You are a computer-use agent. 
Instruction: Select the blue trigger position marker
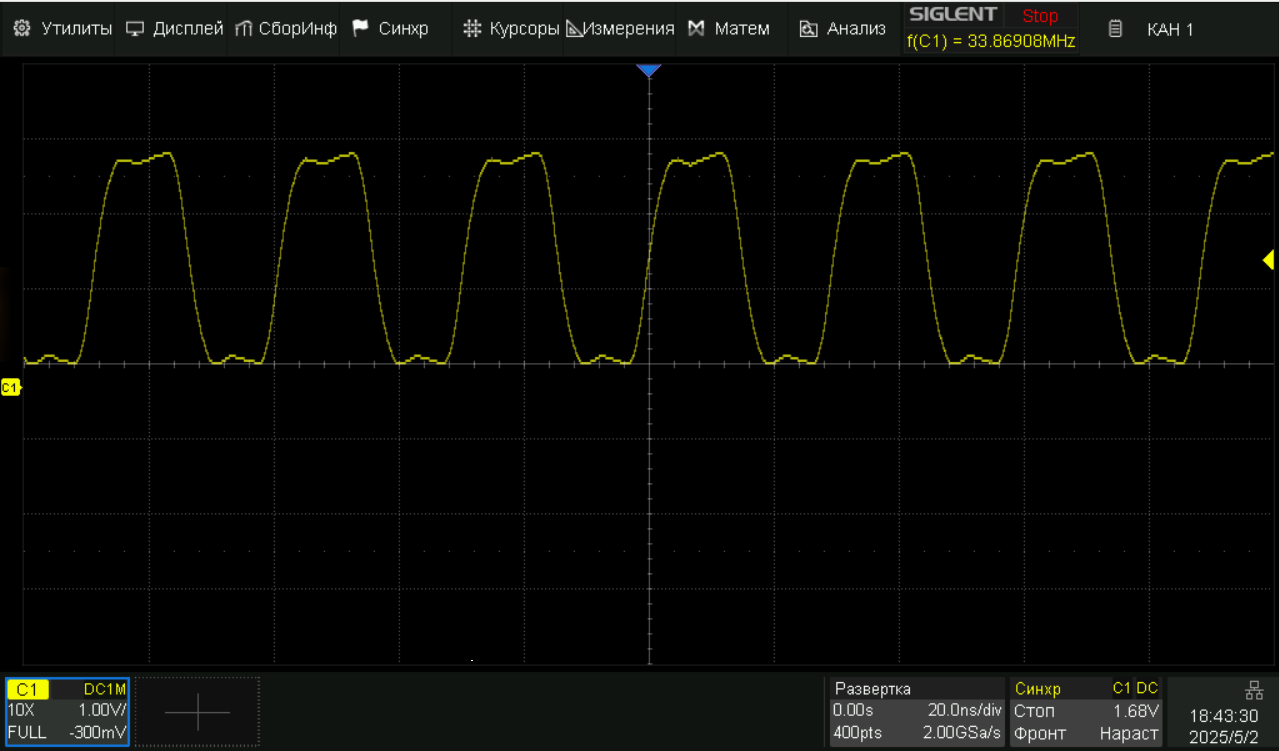(649, 71)
